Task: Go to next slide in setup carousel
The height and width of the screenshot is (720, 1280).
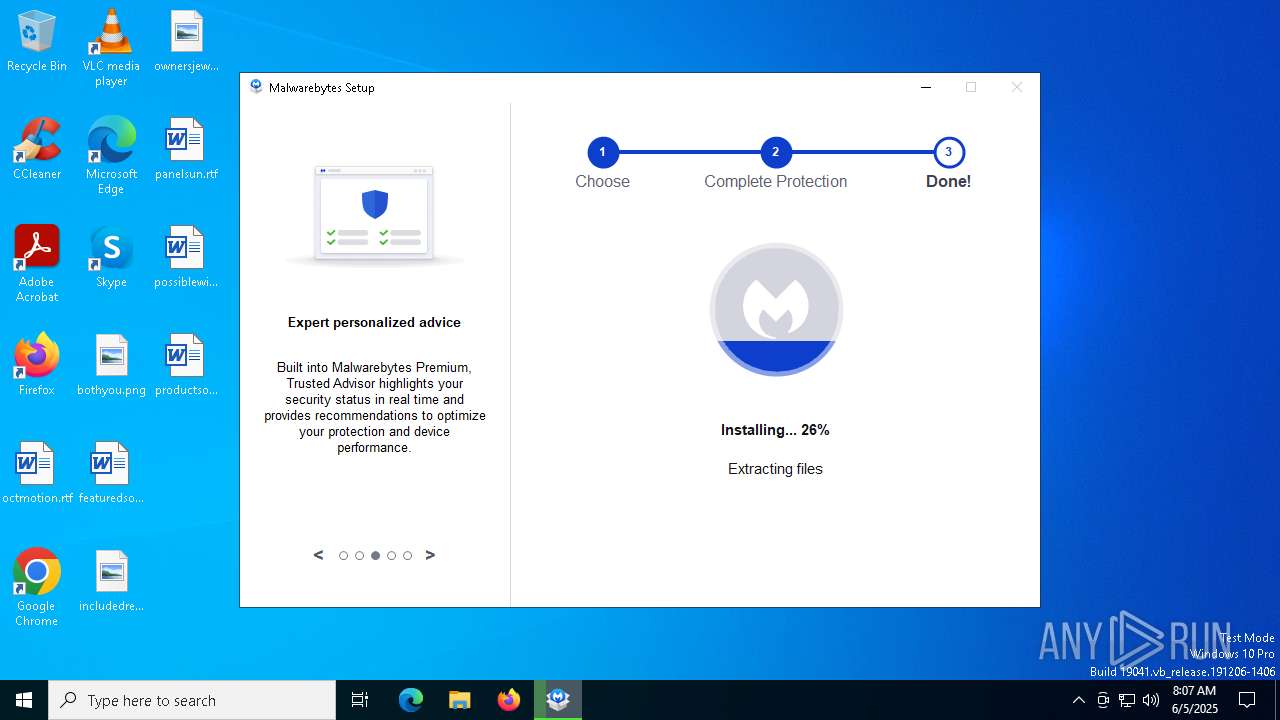Action: (430, 555)
